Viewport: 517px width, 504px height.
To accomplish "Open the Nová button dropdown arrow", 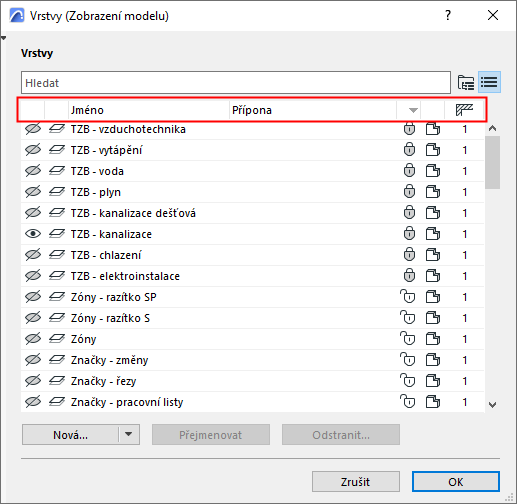I will pos(129,434).
